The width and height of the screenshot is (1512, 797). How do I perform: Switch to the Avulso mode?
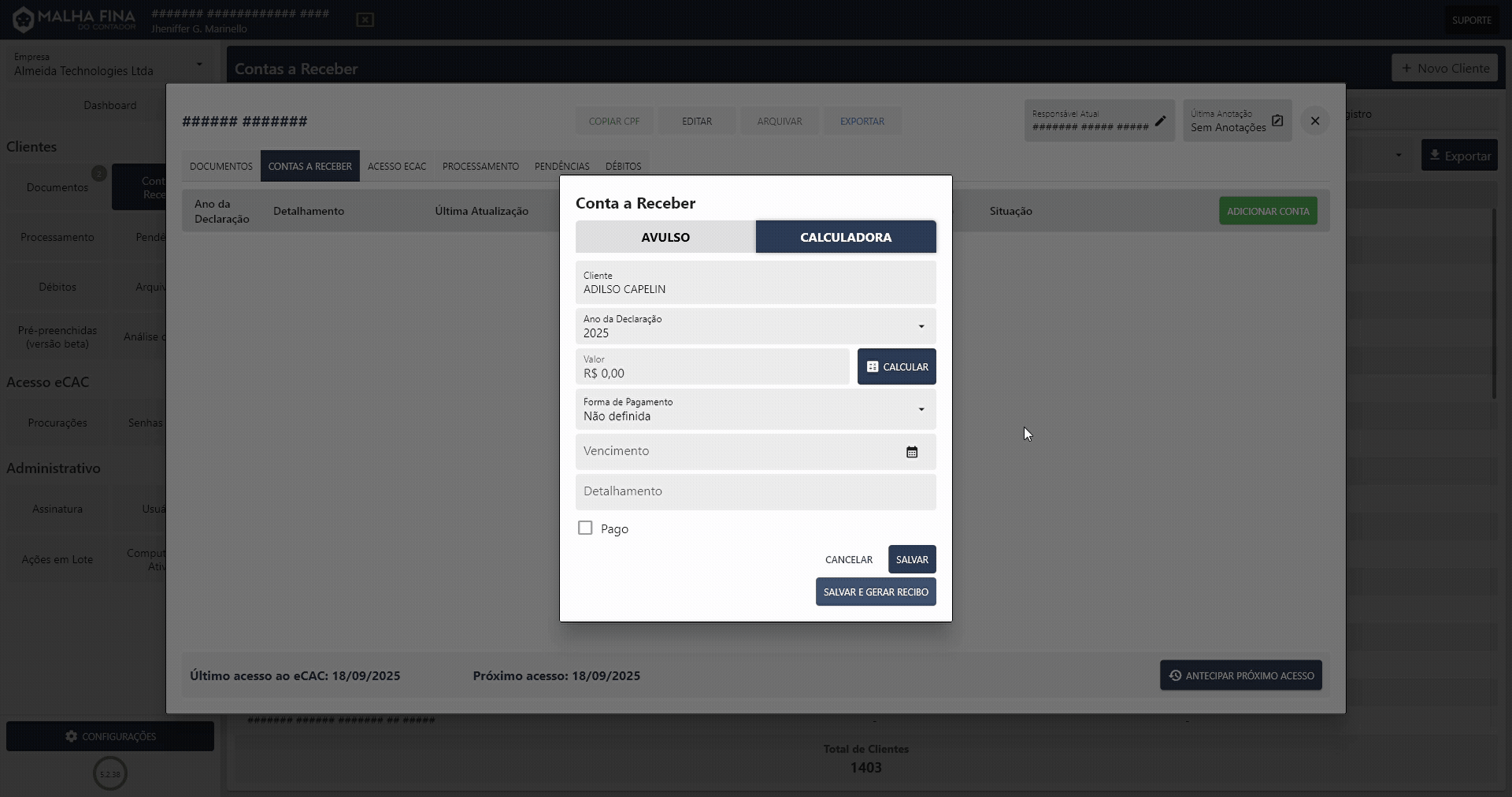(665, 236)
